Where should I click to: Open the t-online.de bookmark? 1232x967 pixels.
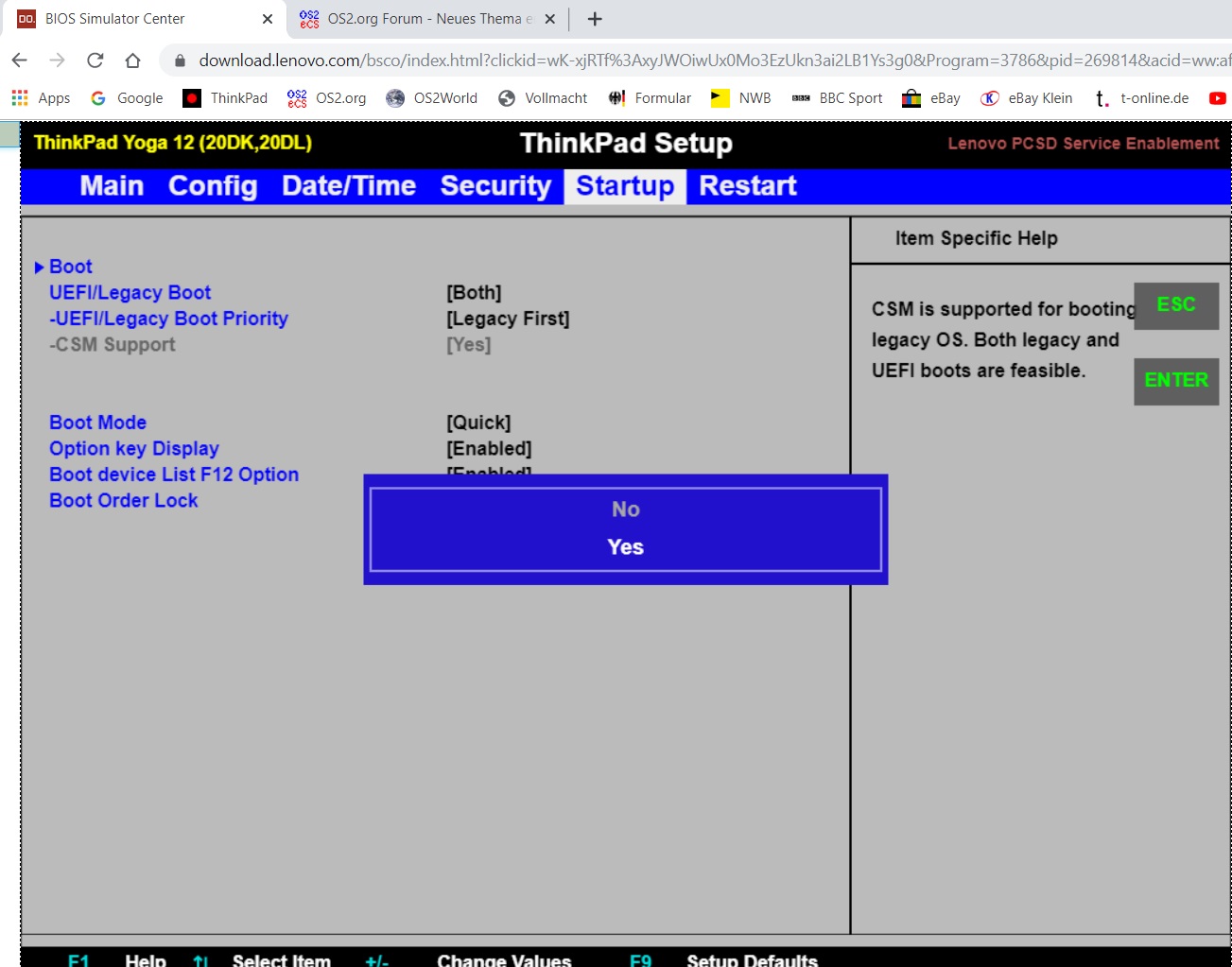(x=1140, y=97)
